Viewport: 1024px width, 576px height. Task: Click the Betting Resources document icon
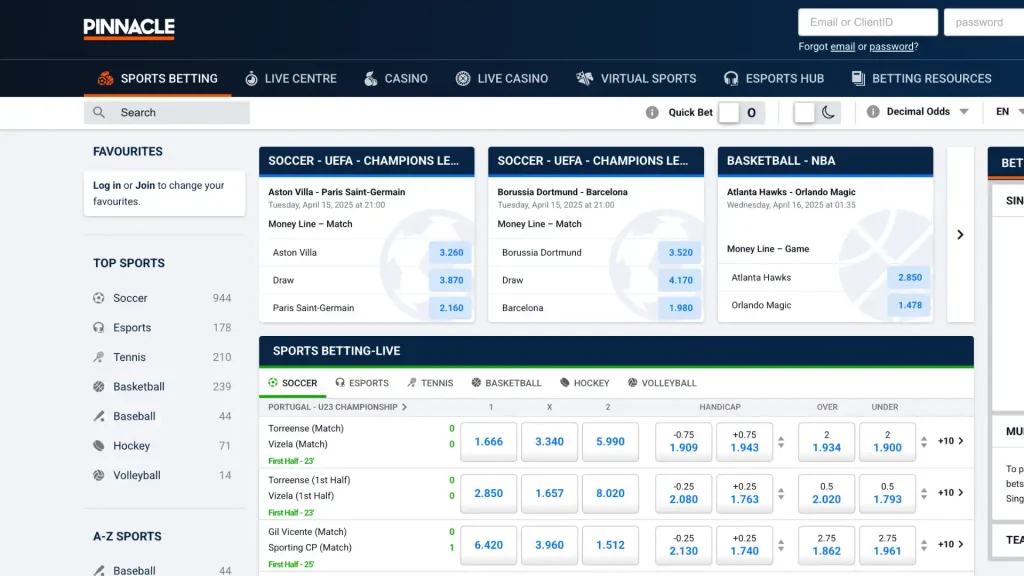click(x=858, y=78)
